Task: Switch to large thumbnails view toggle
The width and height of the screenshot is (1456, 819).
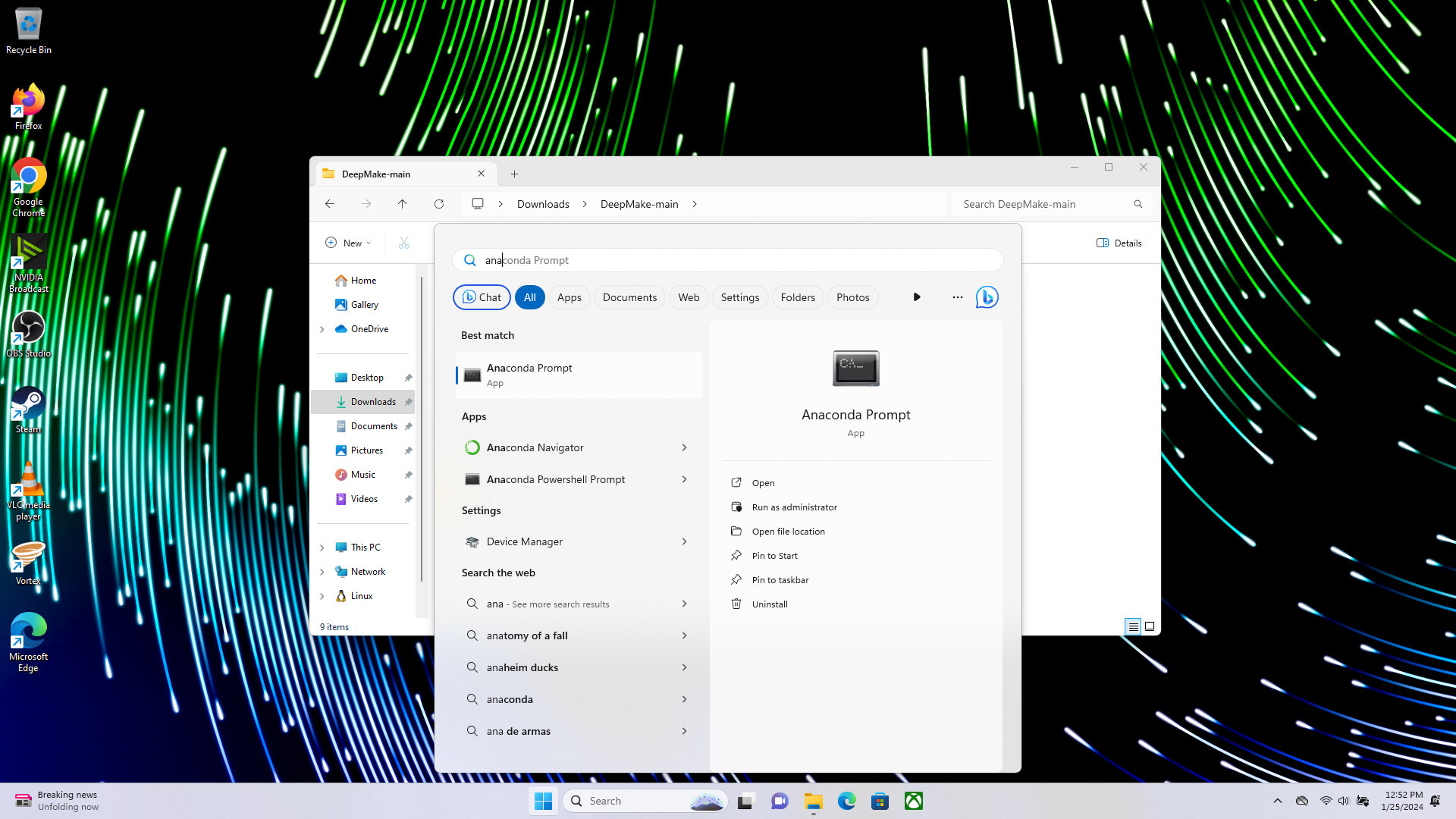Action: (x=1150, y=626)
